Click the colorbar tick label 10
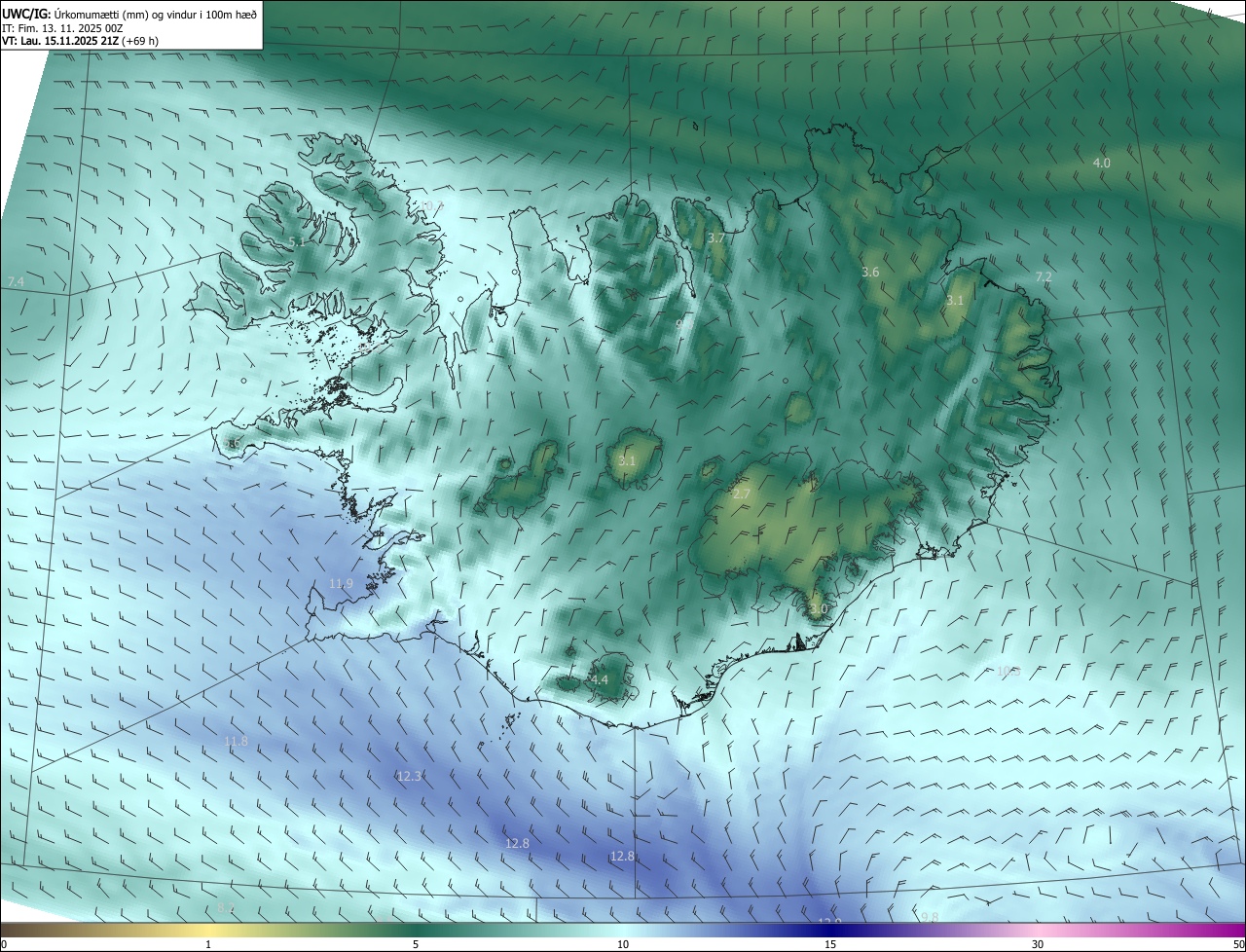 point(623,944)
